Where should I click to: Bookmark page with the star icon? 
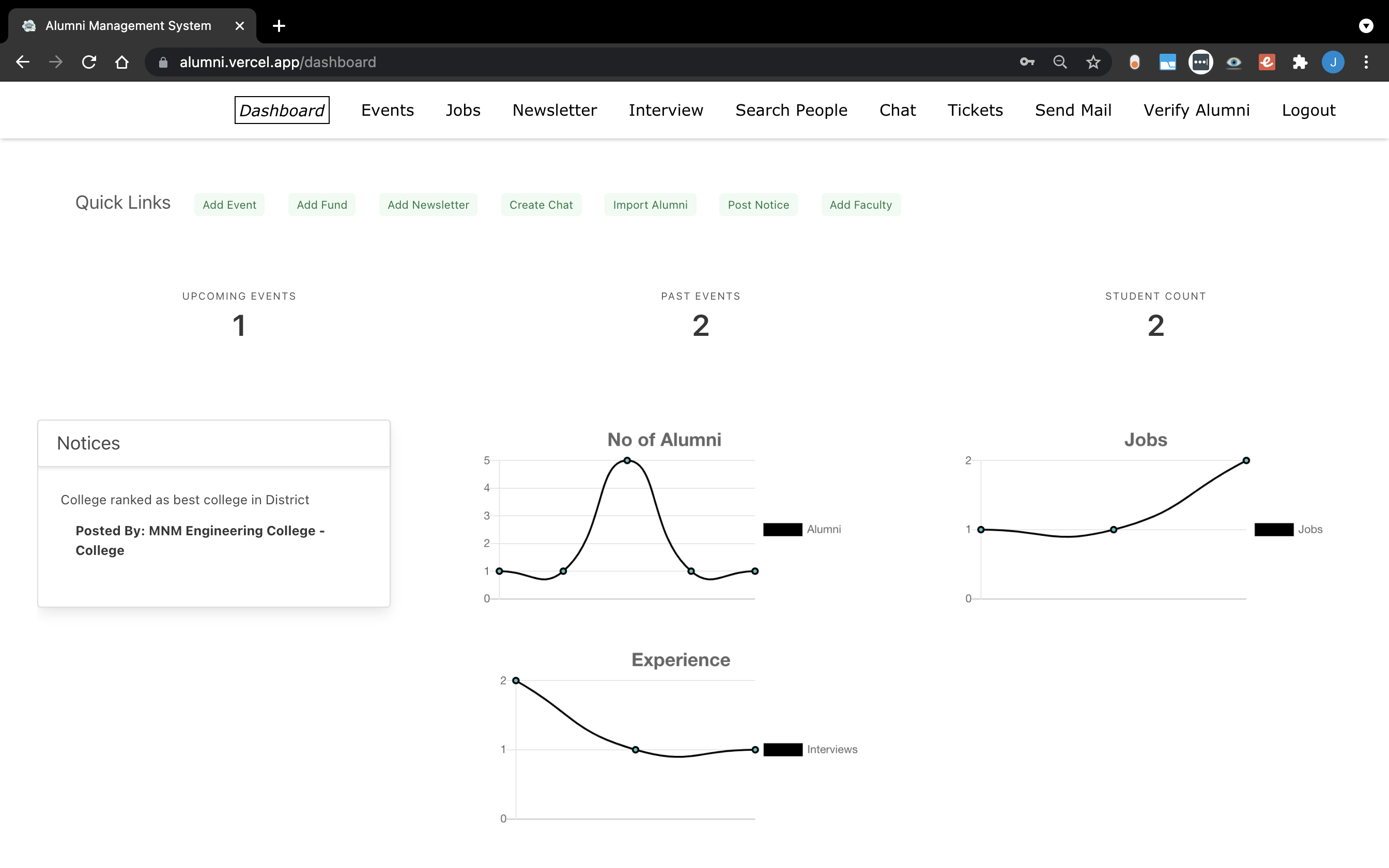1093,62
